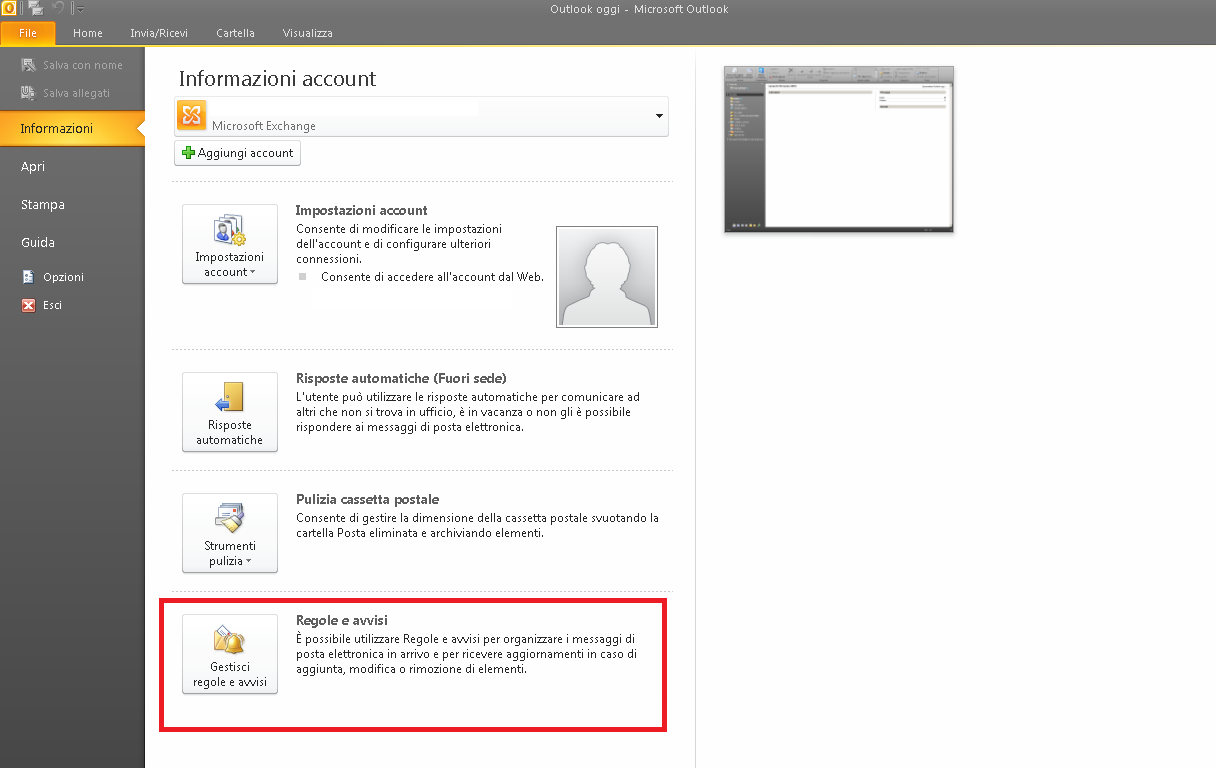The image size is (1216, 768).
Task: Click the Impostazioni account section heading
Action: coord(361,211)
